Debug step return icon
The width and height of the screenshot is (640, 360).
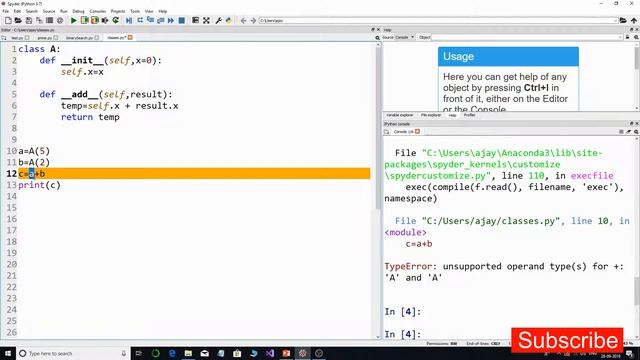pyautogui.click(x=160, y=20)
